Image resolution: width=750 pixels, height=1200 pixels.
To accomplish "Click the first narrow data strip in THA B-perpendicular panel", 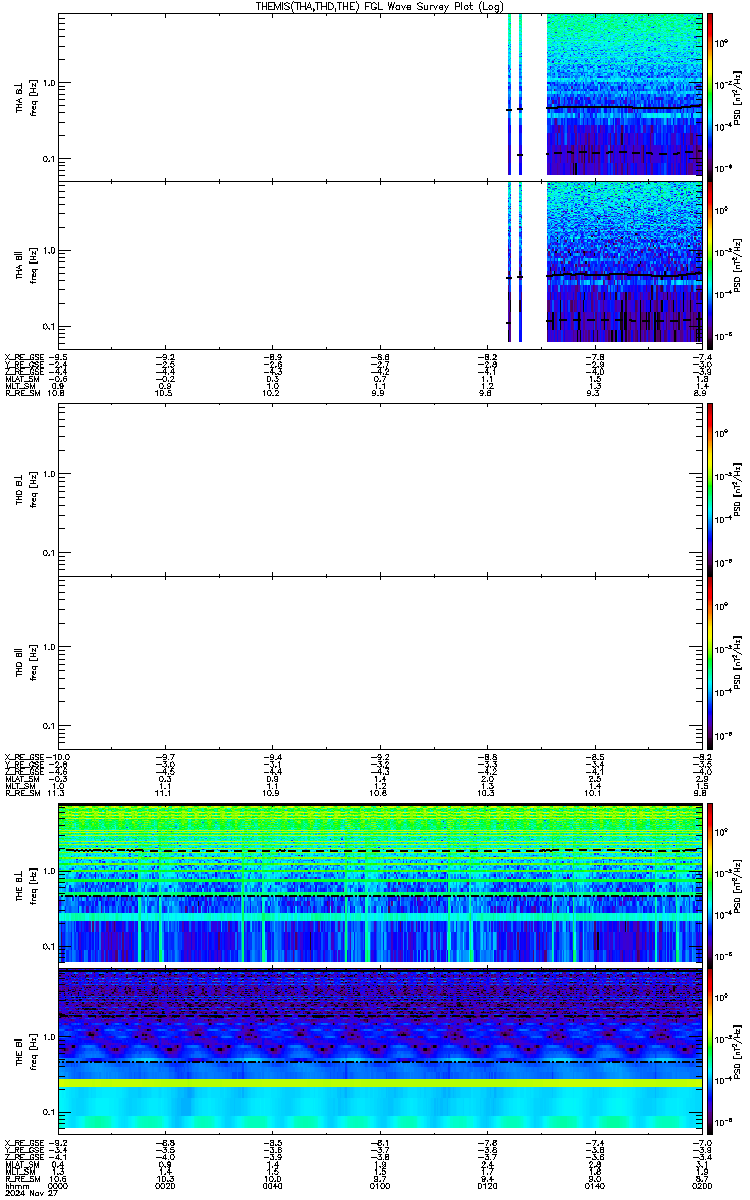I will [509, 94].
